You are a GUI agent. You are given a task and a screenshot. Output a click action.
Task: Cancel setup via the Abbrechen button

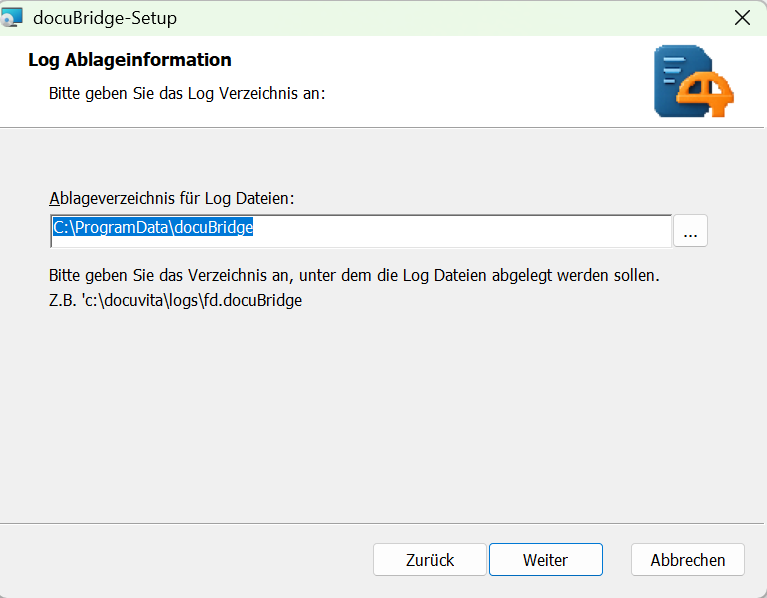click(x=688, y=560)
